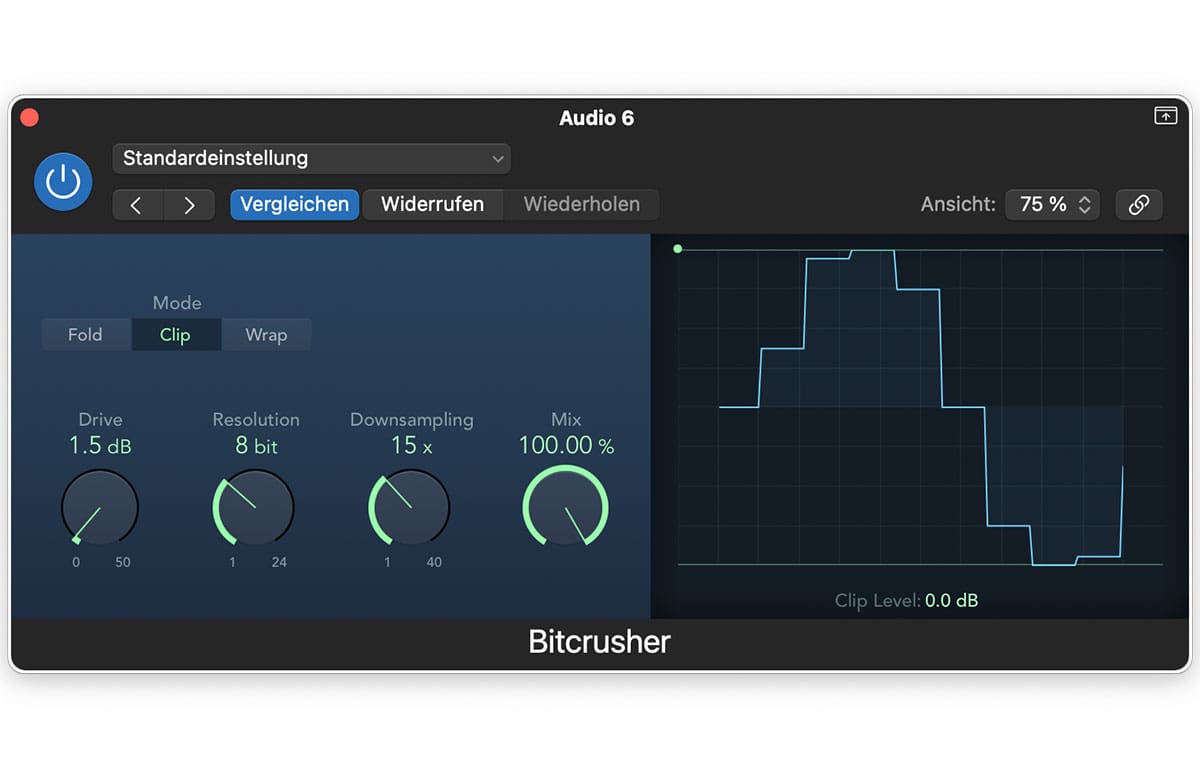Viewport: 1200px width, 780px height.
Task: Close the Audio 6 plugin window
Action: click(29, 117)
